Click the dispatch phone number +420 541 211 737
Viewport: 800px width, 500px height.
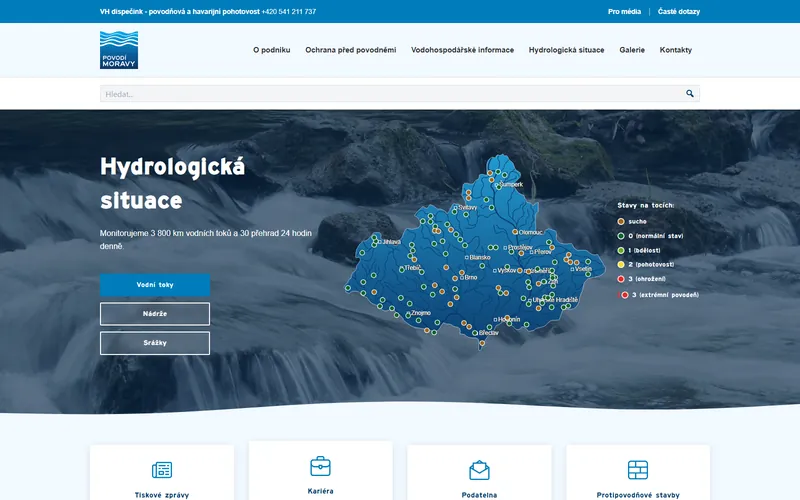289,11
